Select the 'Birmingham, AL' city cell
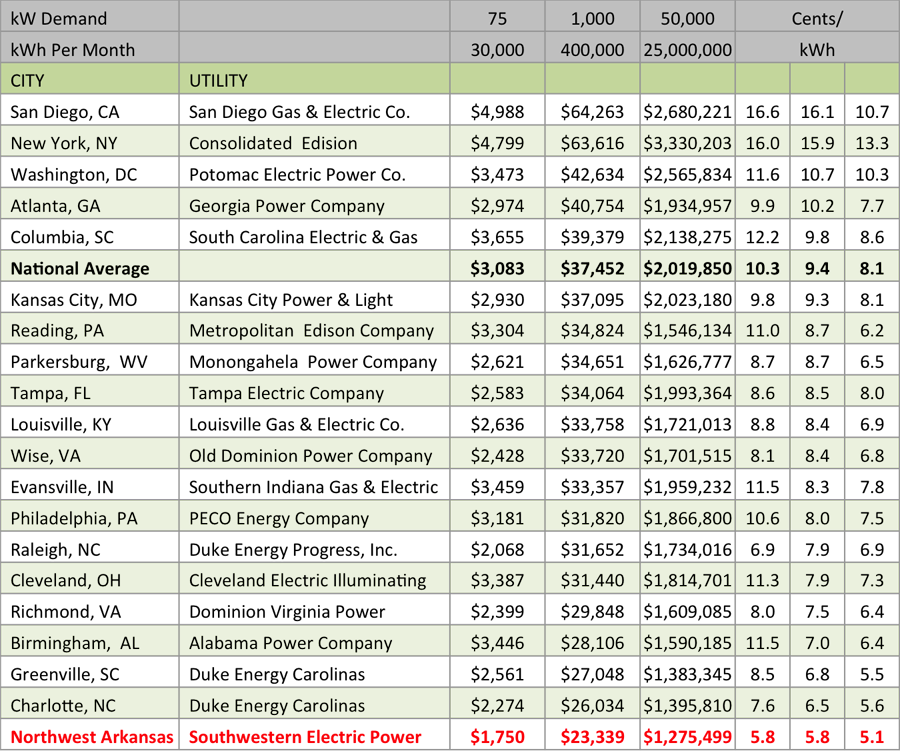This screenshot has height=751, width=900. (x=90, y=642)
